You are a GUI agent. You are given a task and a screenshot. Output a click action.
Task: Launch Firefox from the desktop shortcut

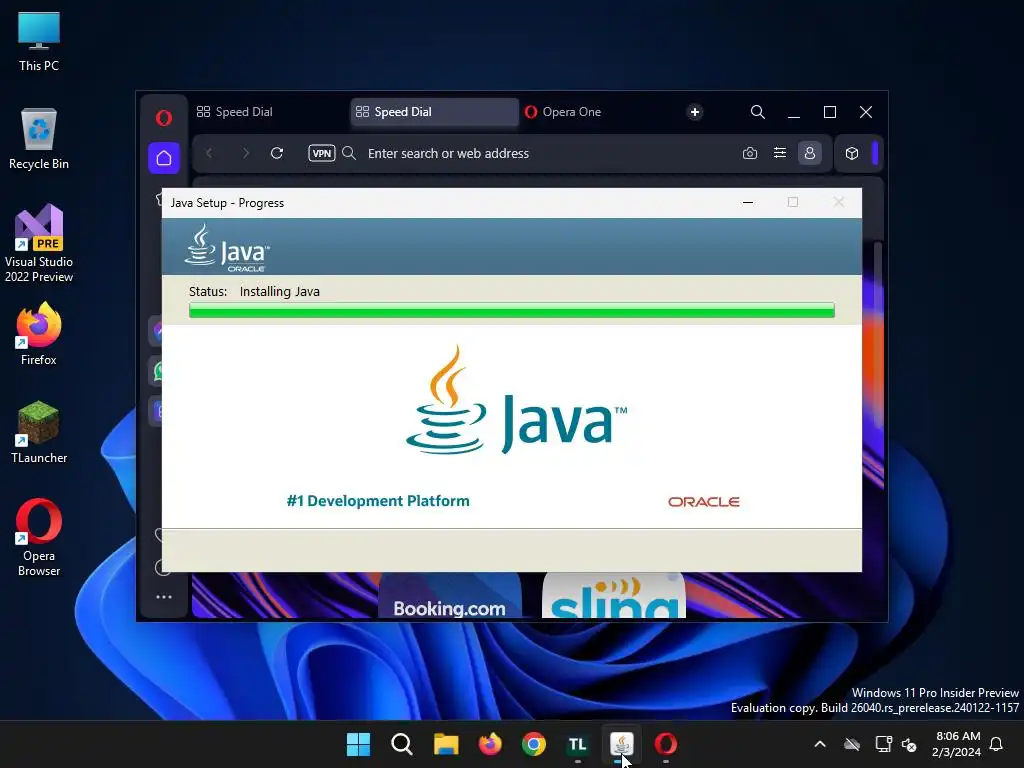[x=39, y=334]
